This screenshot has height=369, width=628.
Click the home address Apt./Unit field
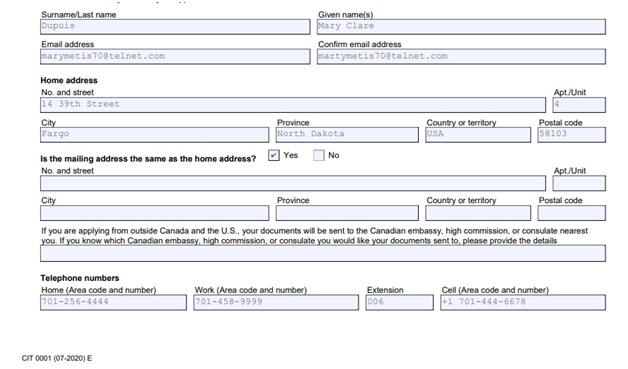coord(579,105)
